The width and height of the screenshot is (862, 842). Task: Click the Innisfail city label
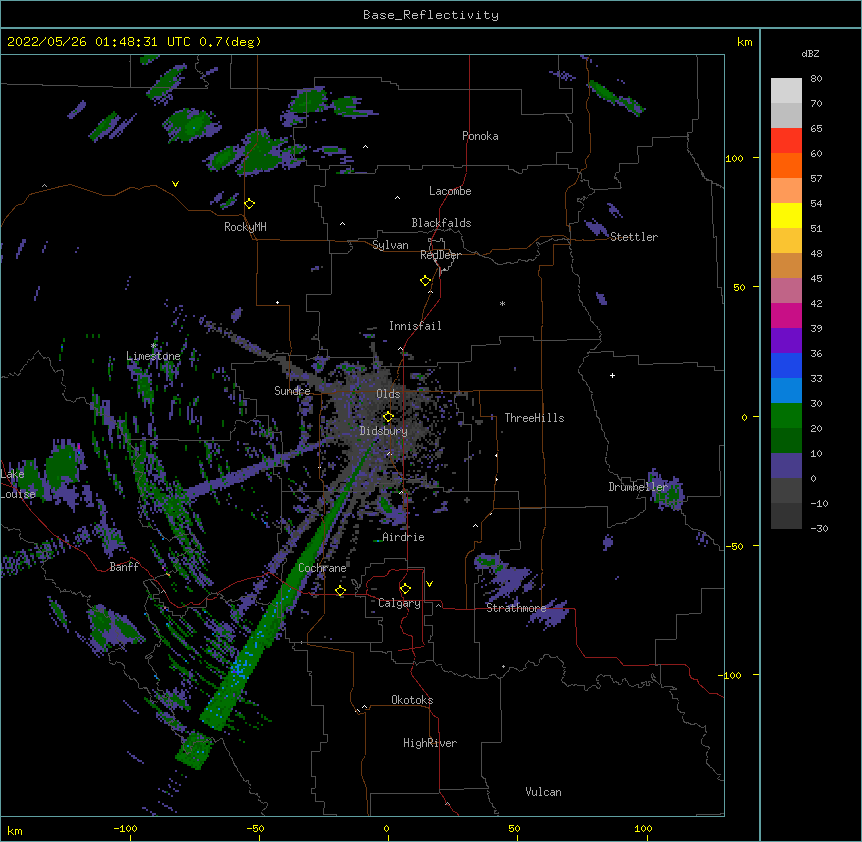click(415, 326)
